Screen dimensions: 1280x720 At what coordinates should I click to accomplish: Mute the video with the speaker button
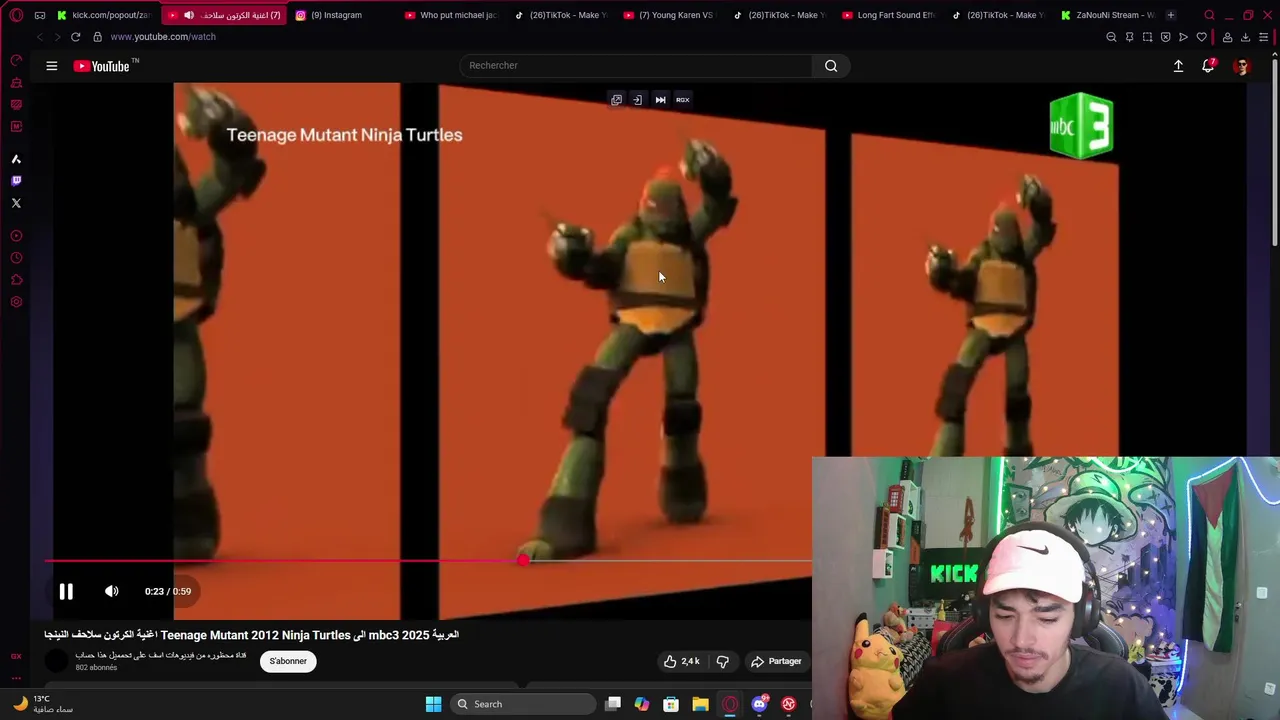point(112,591)
